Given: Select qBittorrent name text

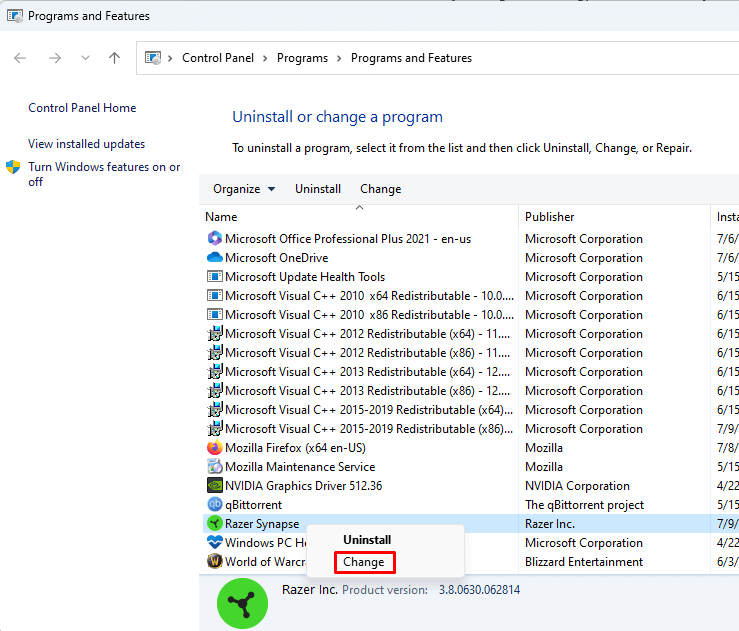Looking at the screenshot, I should click(254, 505).
